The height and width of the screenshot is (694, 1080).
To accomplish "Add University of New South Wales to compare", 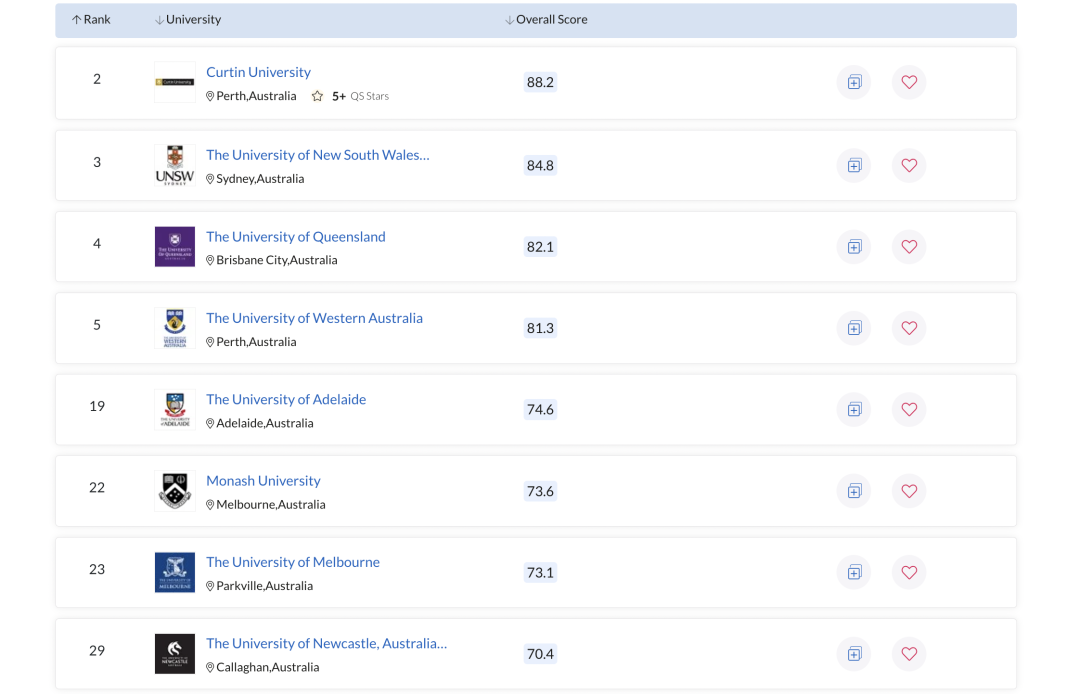I will click(854, 165).
